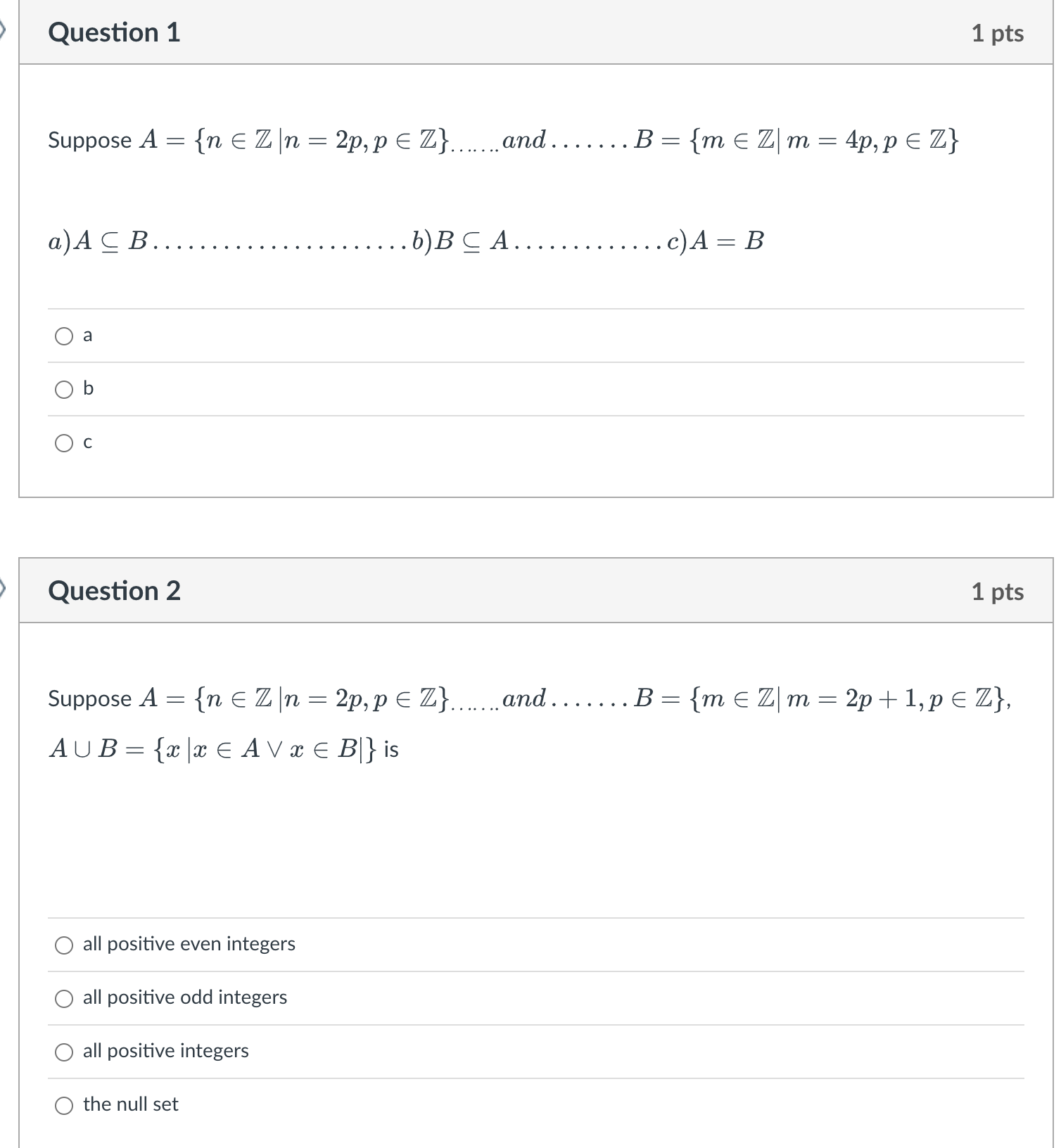The image size is (1061, 1148).
Task: Click the Question 2 header title
Action: point(115,591)
